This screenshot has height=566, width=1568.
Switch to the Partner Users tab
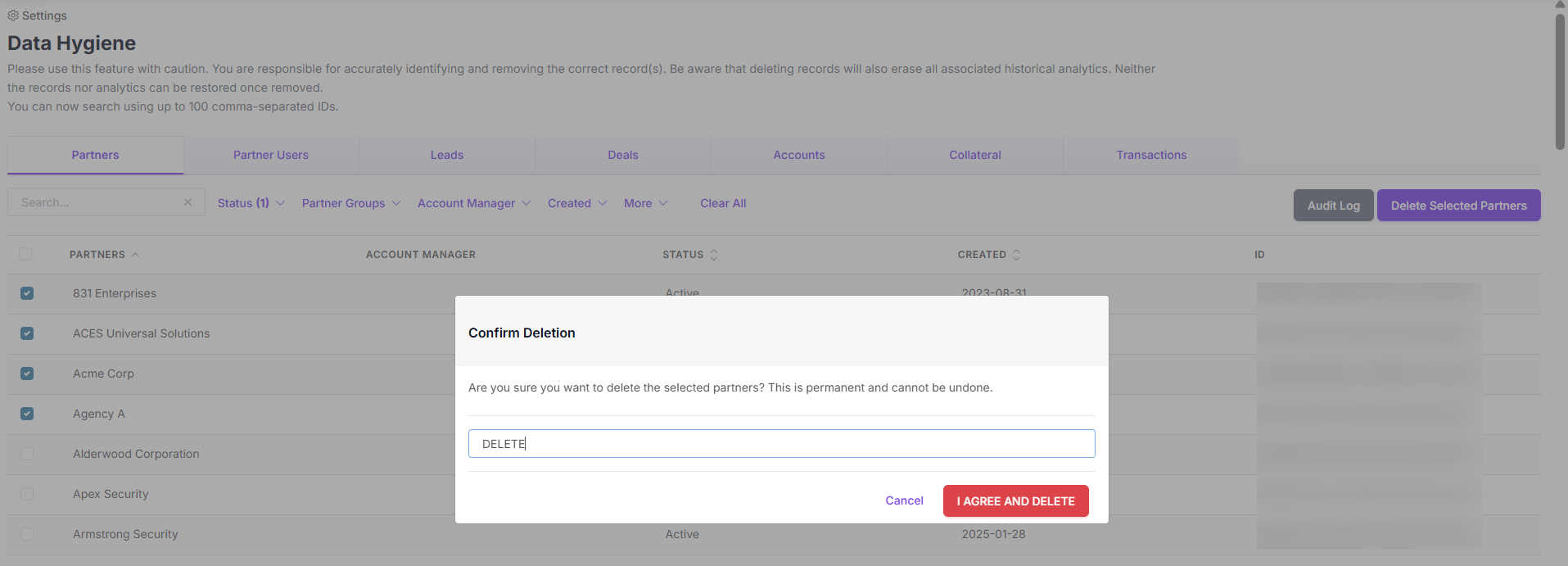[271, 155]
